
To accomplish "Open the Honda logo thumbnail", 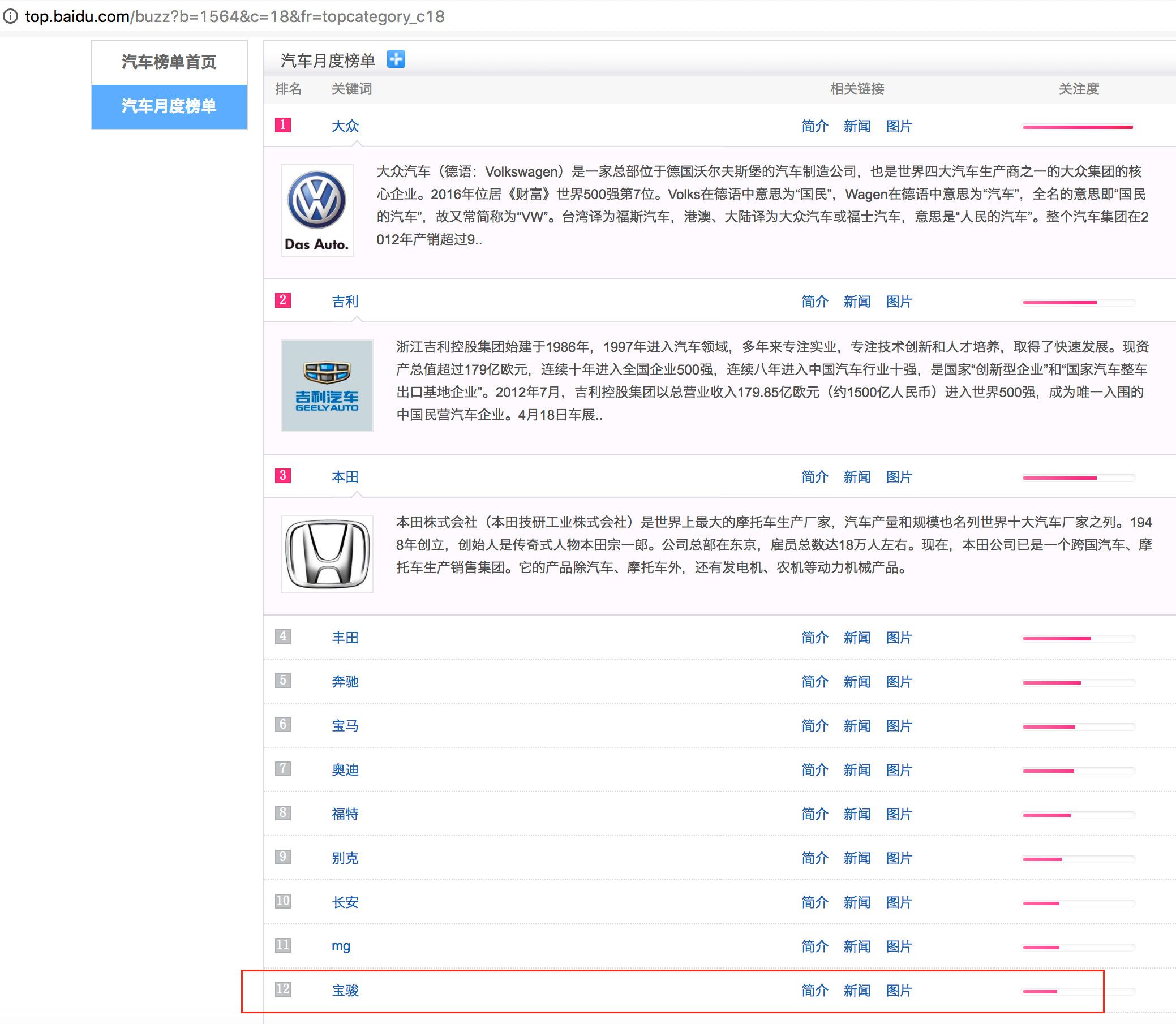I will tap(327, 554).
